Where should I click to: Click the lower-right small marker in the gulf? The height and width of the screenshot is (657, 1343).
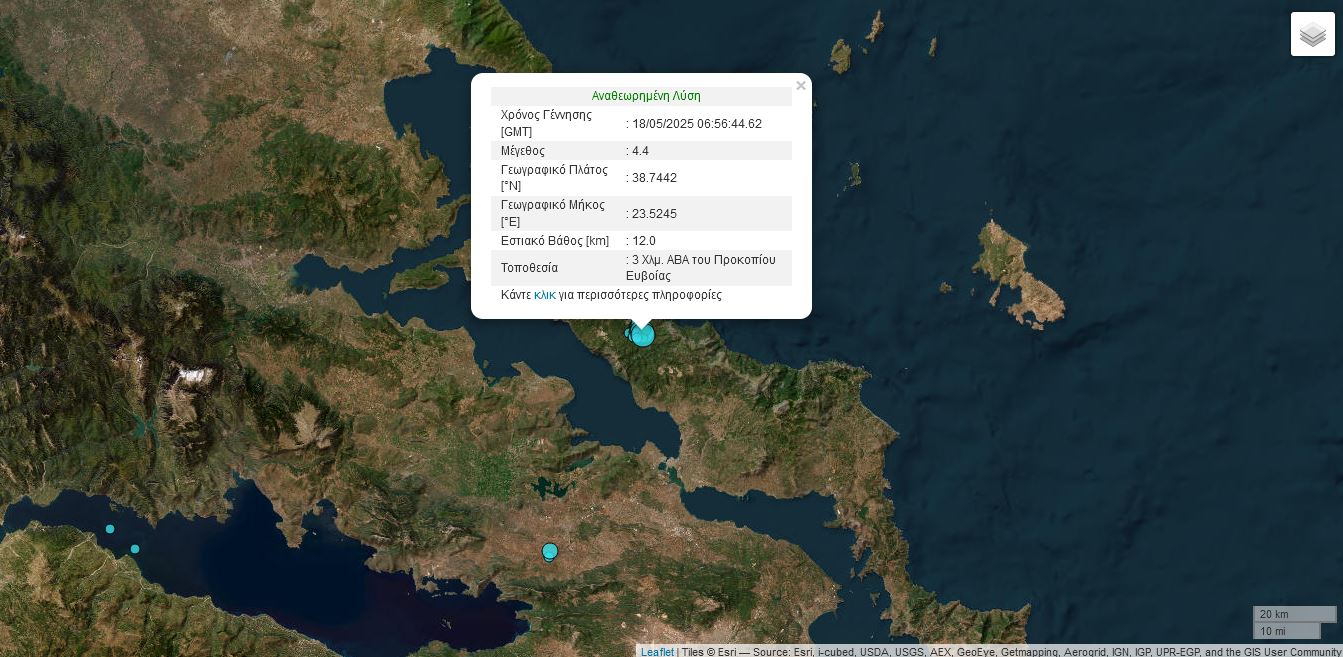coord(135,549)
